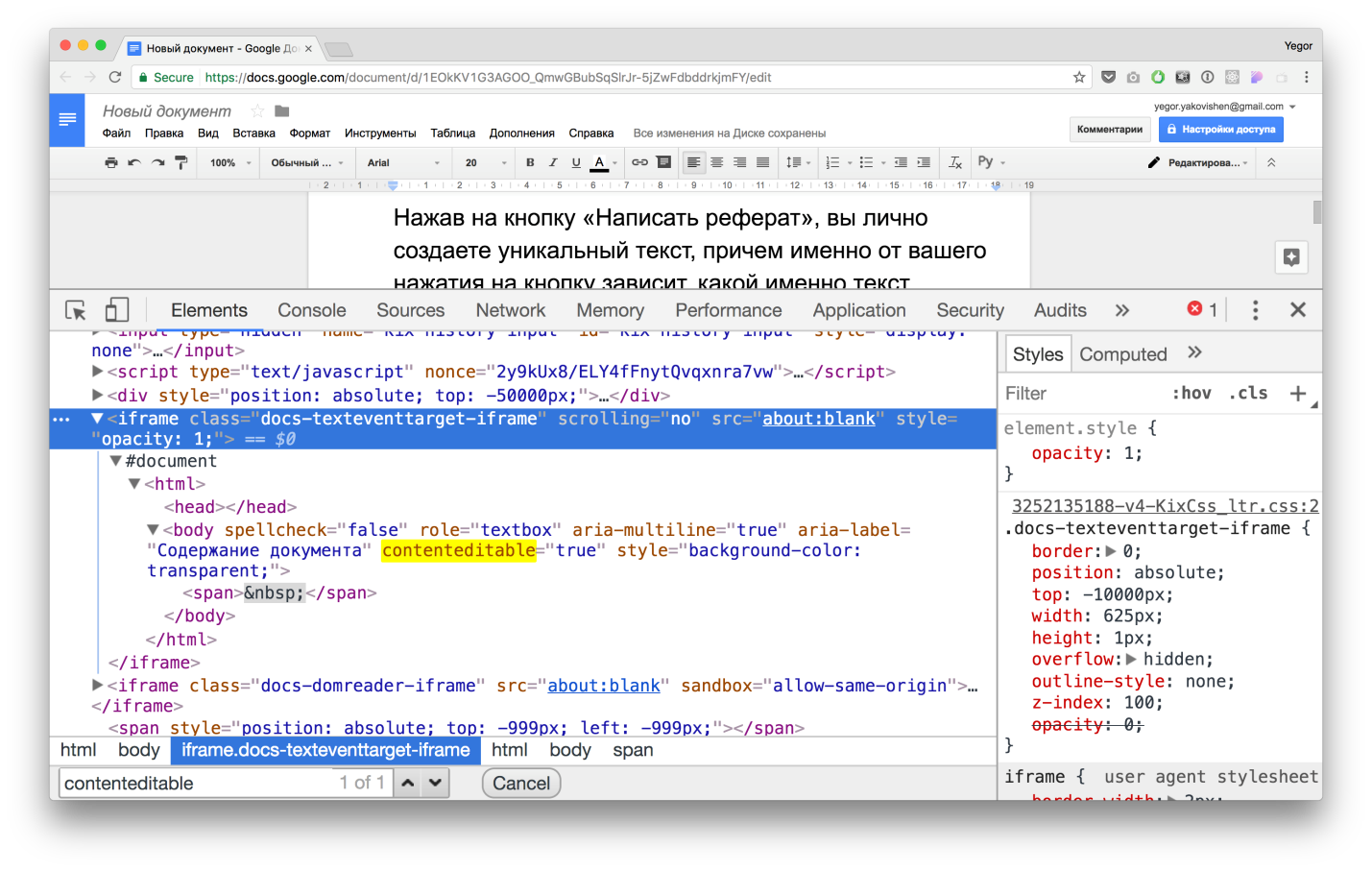Open the Network panel in DevTools

(x=510, y=310)
